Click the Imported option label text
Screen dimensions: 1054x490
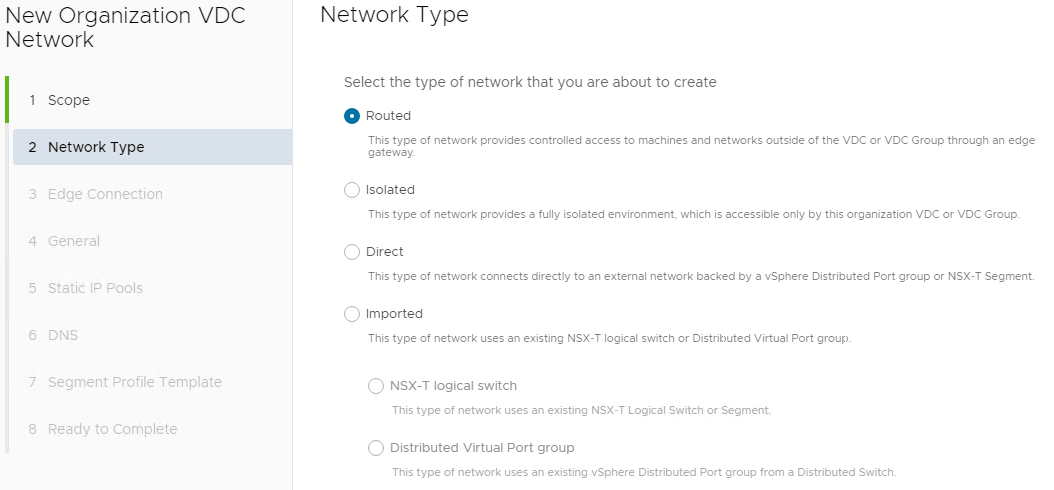click(x=394, y=314)
